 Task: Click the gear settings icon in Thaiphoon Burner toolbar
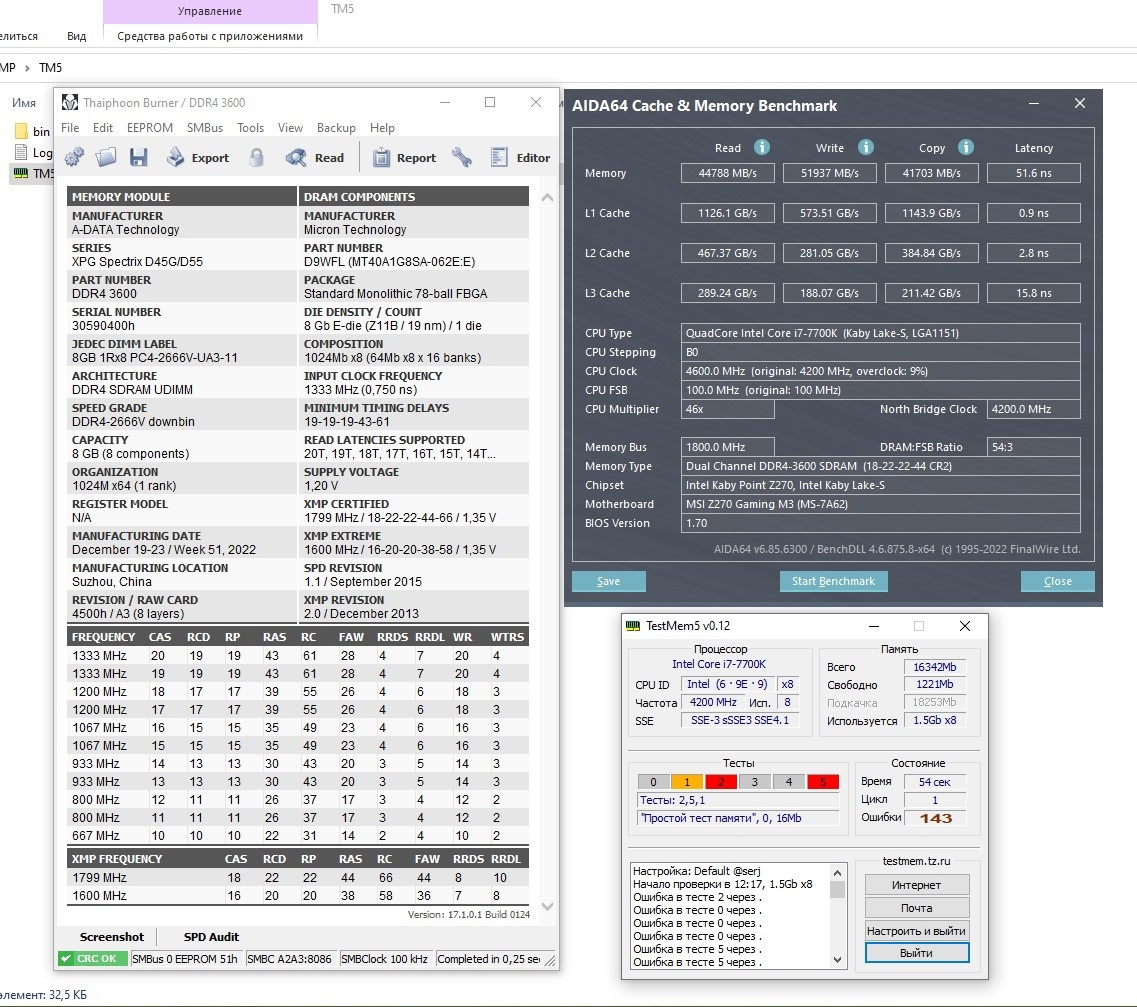click(74, 157)
